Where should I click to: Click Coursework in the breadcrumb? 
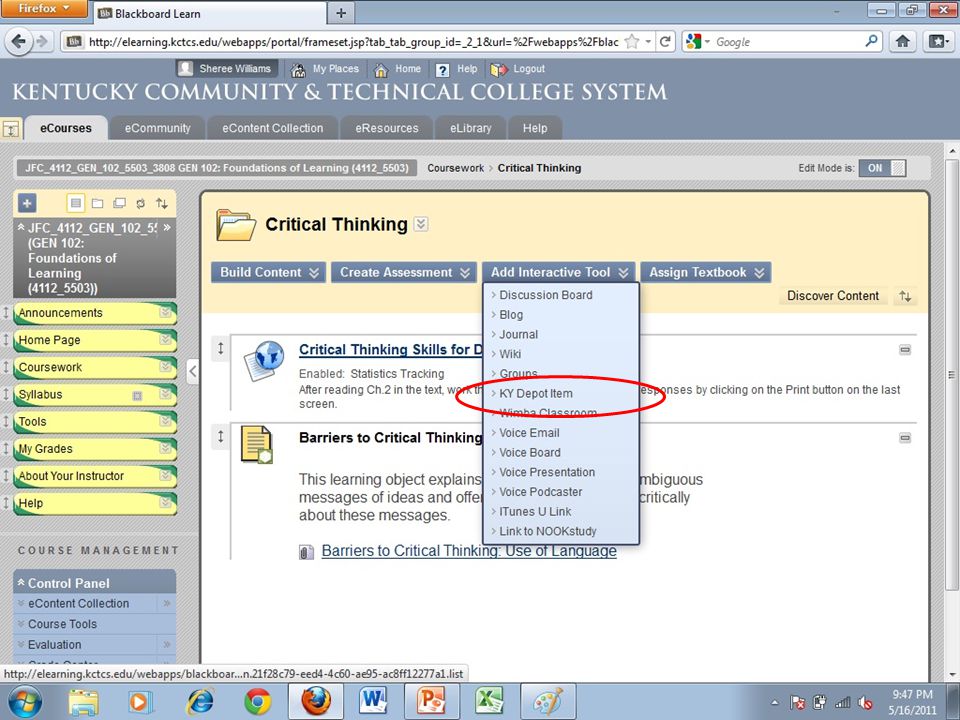click(x=456, y=168)
